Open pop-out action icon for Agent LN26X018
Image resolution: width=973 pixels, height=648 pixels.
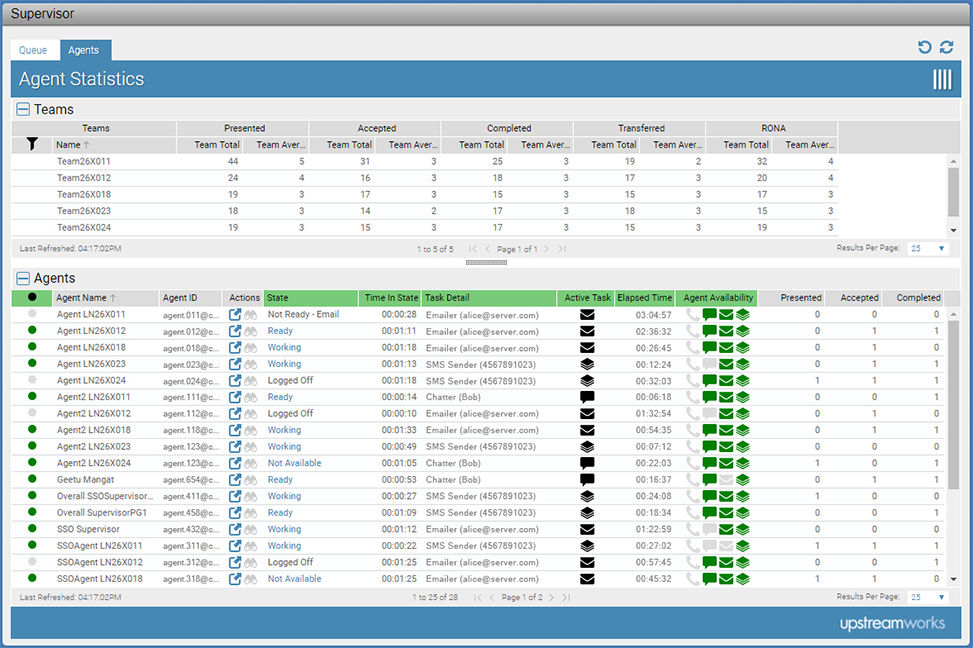235,348
